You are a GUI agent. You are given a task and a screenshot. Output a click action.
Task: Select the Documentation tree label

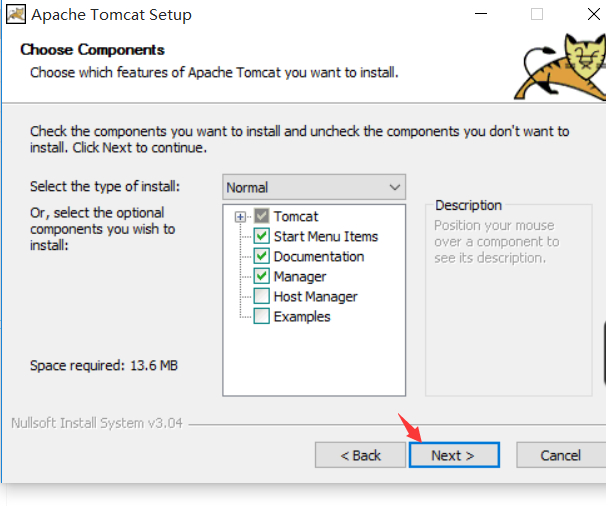coord(319,256)
